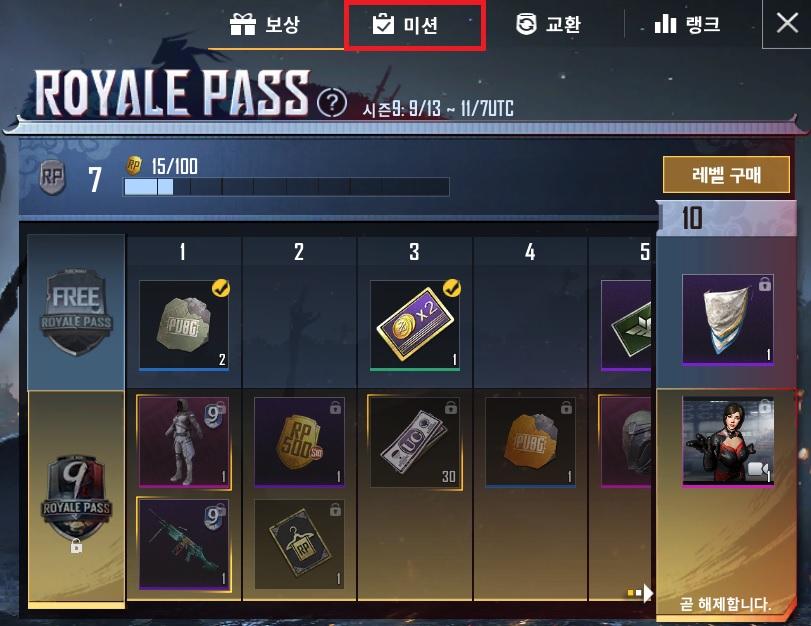This screenshot has height=626, width=811.
Task: Select the level 3 free x2 BP card reward
Action: click(415, 325)
